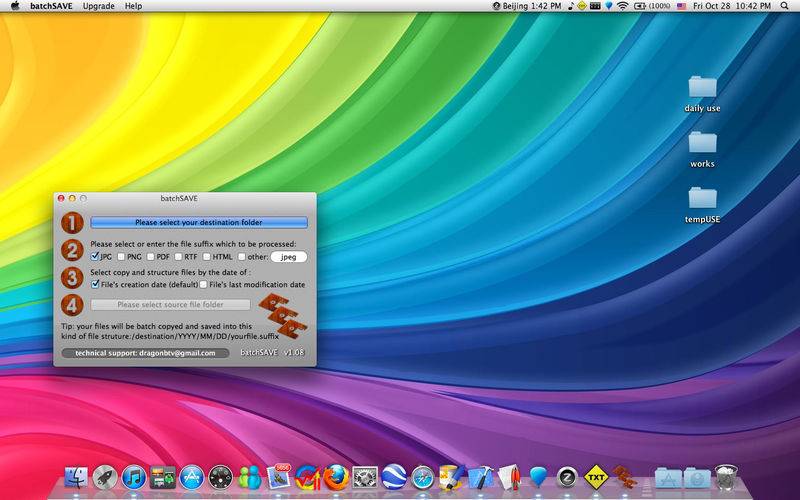Open iTunes from the Dock
The width and height of the screenshot is (800, 500).
134,478
